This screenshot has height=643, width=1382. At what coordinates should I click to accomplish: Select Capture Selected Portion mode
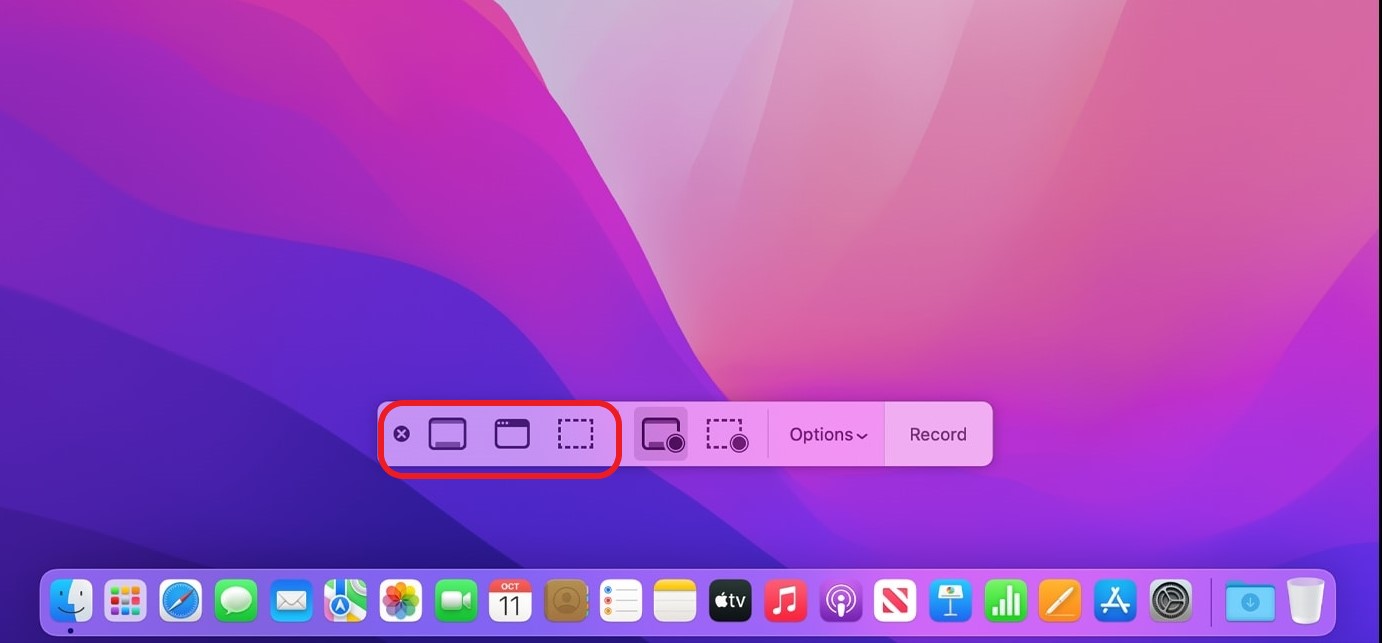point(575,434)
